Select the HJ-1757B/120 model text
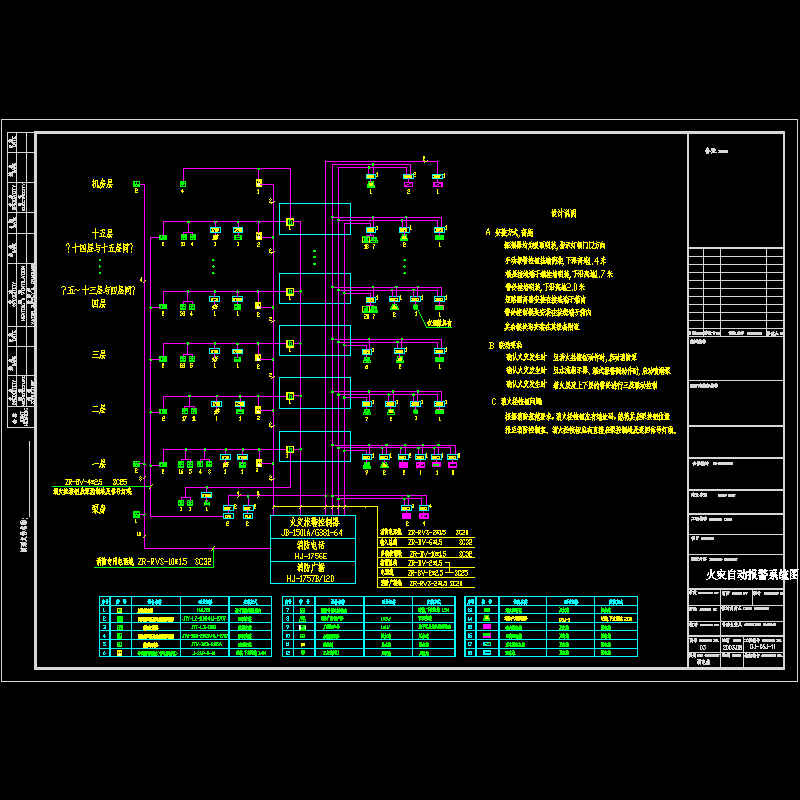Image resolution: width=800 pixels, height=800 pixels. 310,579
